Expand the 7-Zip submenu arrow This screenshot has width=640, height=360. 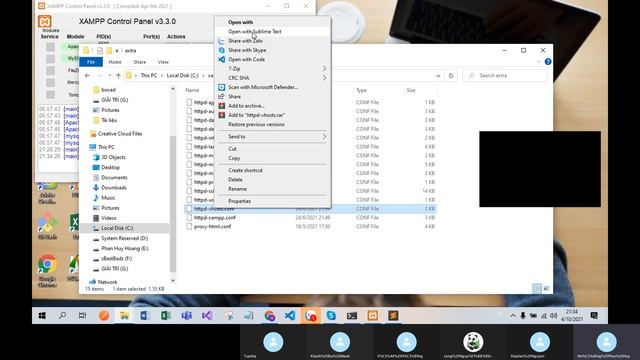click(x=324, y=69)
